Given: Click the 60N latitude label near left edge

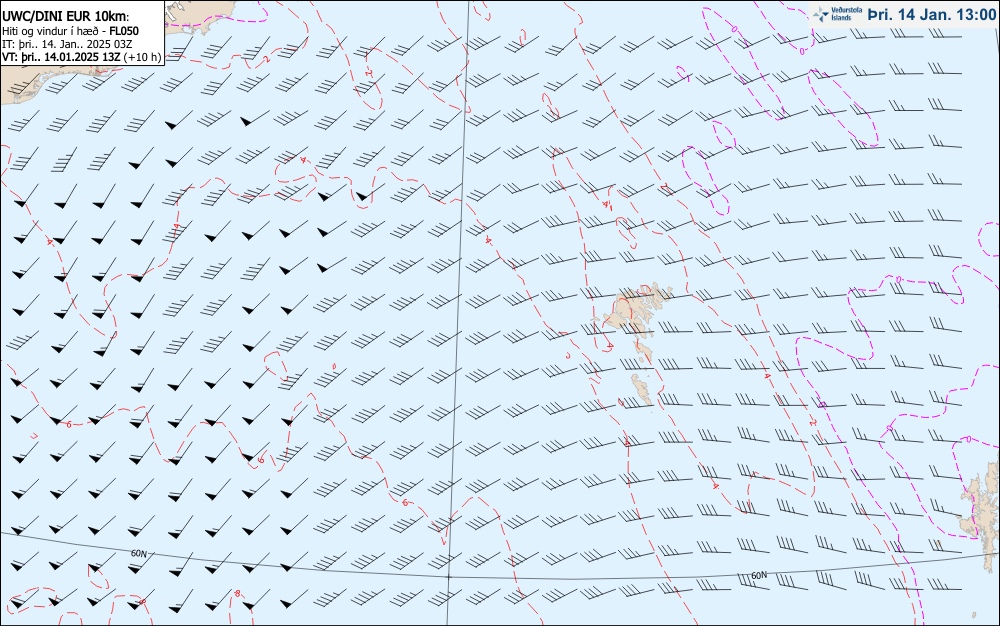Looking at the screenshot, I should 138,553.
